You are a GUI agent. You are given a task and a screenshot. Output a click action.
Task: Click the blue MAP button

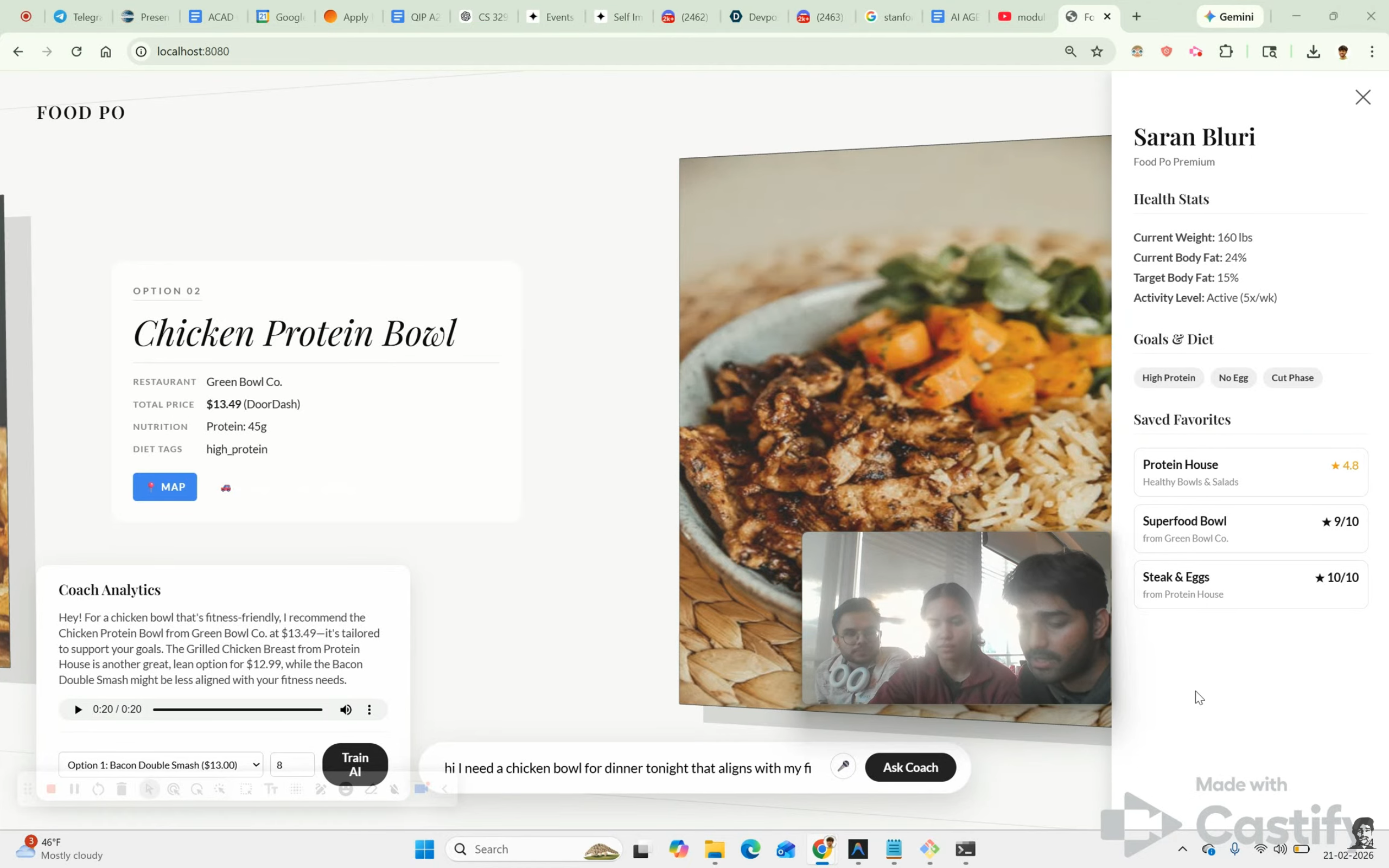coord(165,487)
